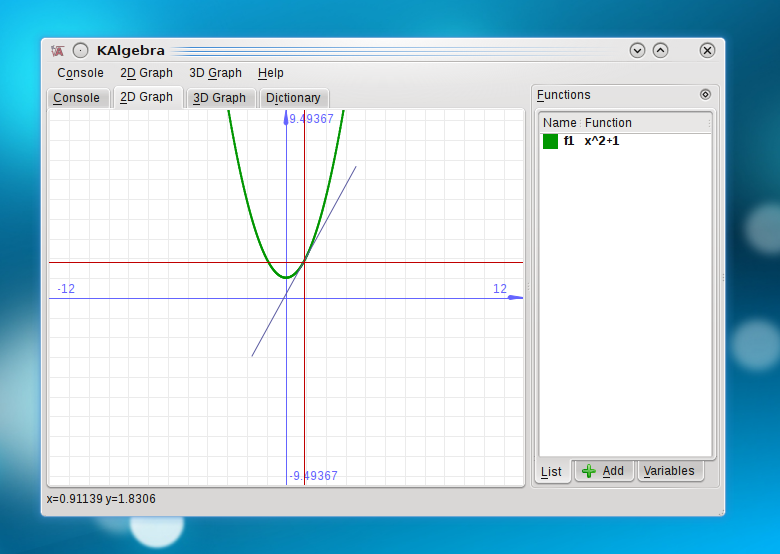Click the Name column header
The height and width of the screenshot is (554, 780).
click(x=560, y=123)
